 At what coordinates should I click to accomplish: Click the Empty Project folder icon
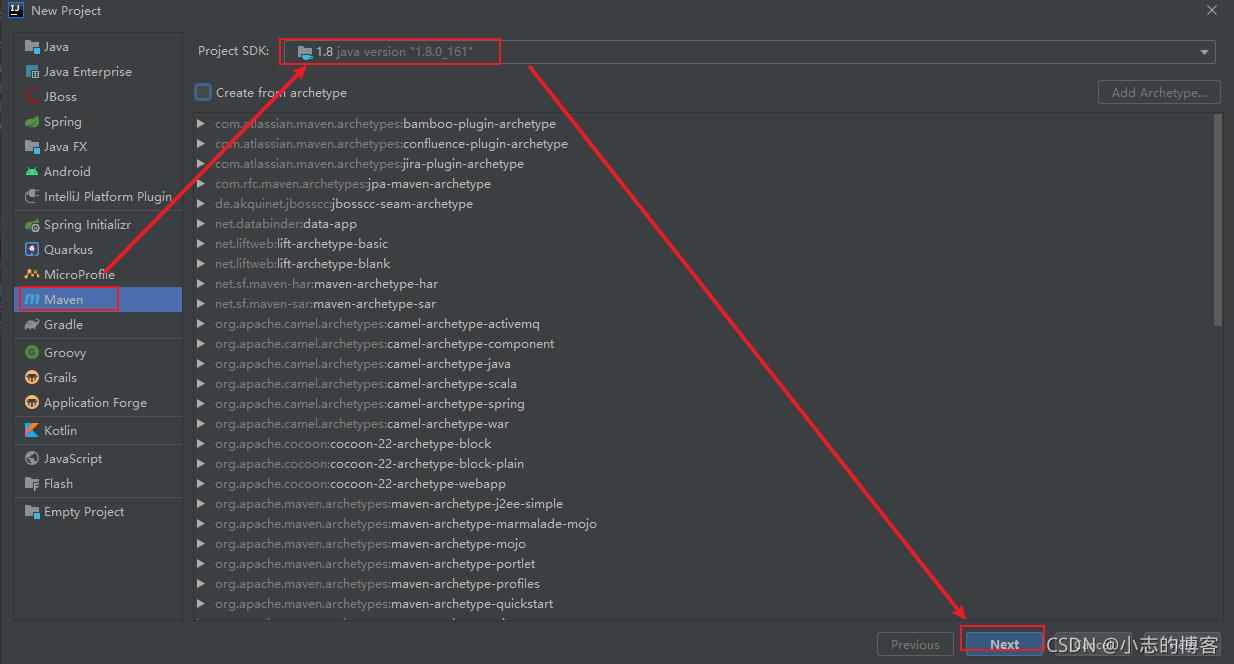click(x=32, y=511)
